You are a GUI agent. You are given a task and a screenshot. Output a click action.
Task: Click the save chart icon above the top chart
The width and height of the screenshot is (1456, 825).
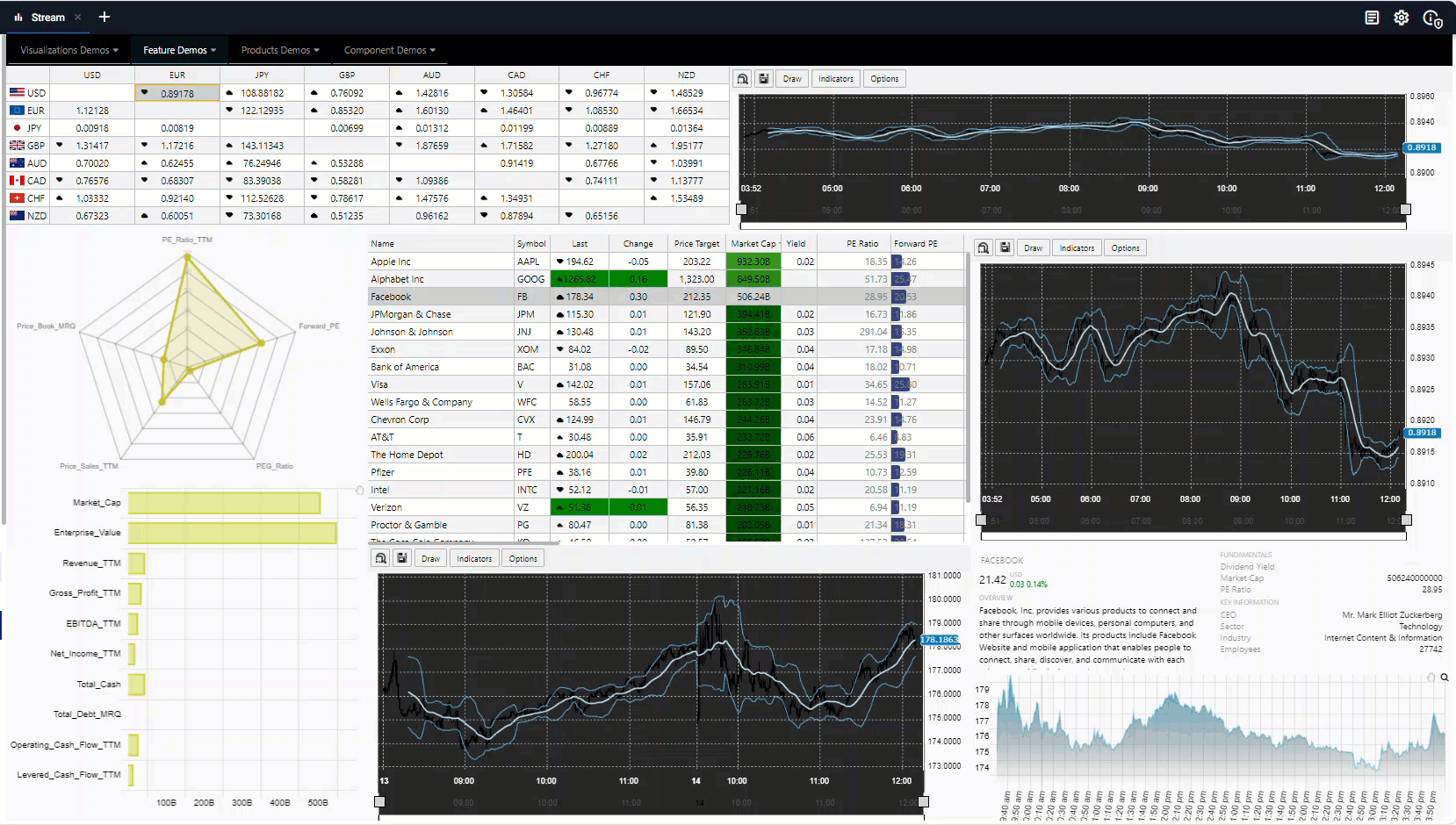pyautogui.click(x=763, y=78)
